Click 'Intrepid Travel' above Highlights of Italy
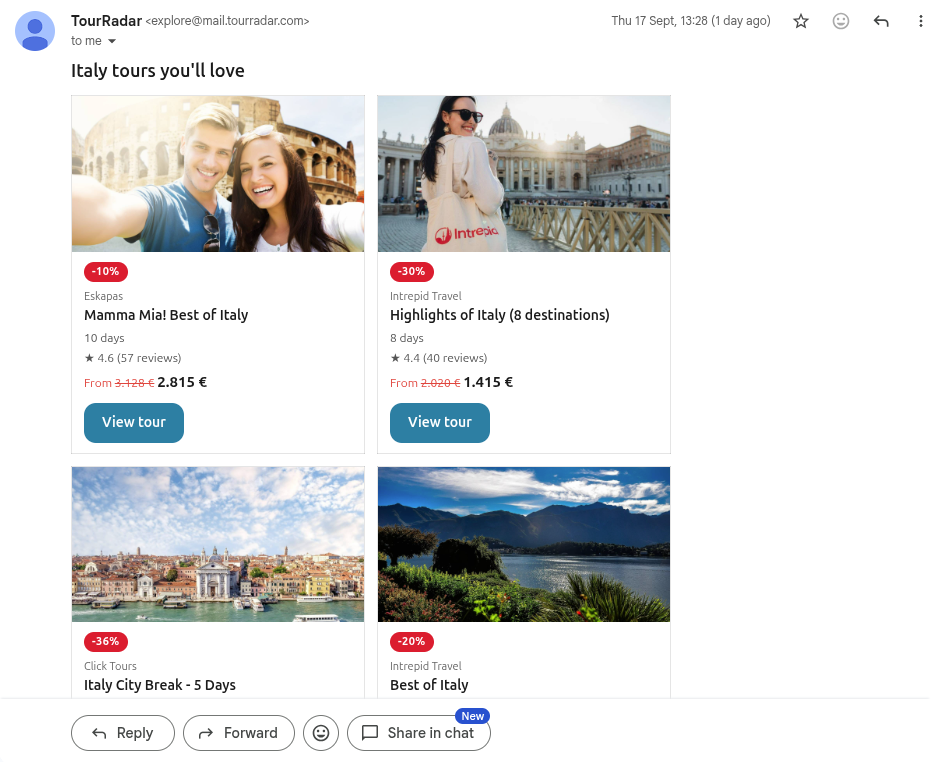This screenshot has height=762, width=942. click(426, 296)
